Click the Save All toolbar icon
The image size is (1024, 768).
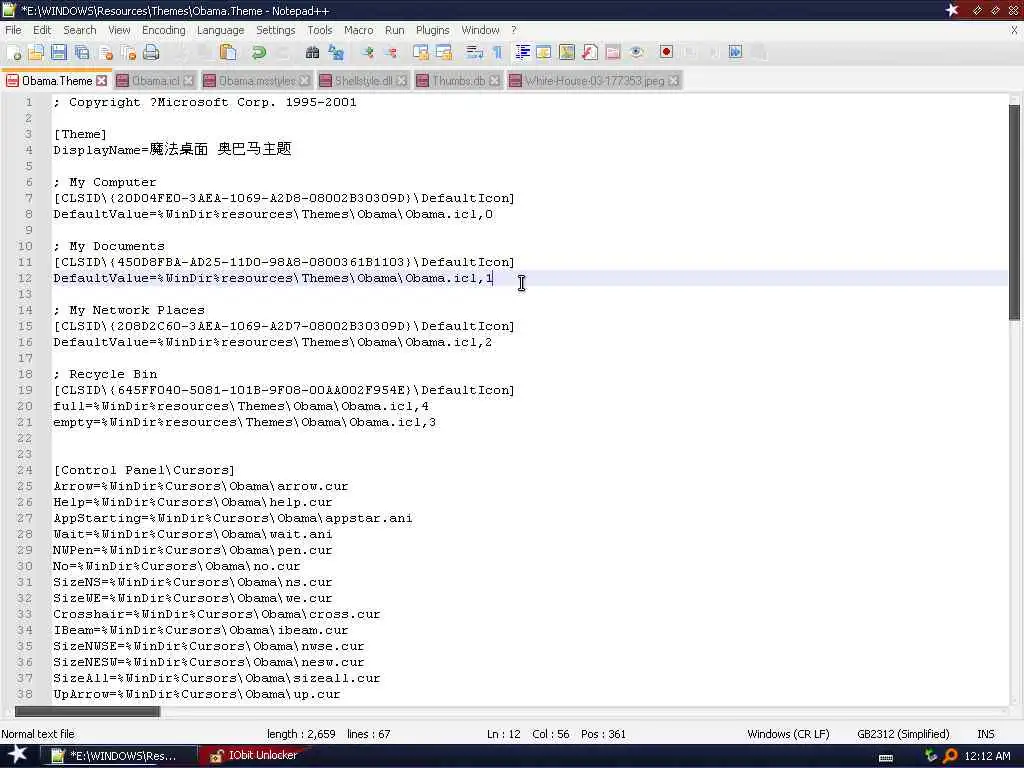[x=82, y=53]
